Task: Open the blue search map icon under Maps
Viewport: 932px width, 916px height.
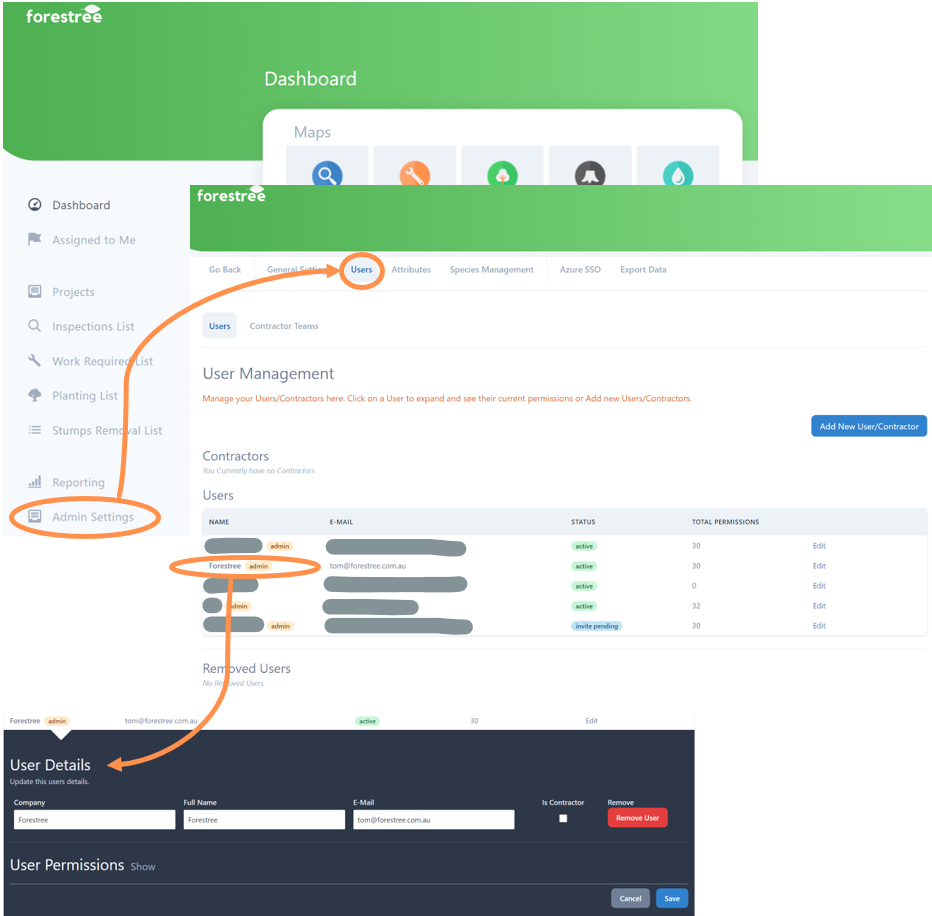Action: [327, 172]
